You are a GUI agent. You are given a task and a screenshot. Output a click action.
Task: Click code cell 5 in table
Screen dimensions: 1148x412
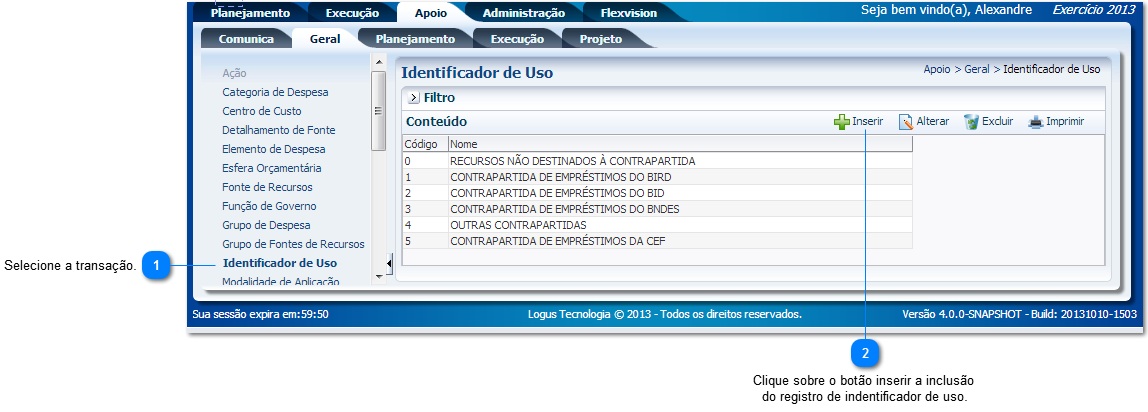pos(425,241)
